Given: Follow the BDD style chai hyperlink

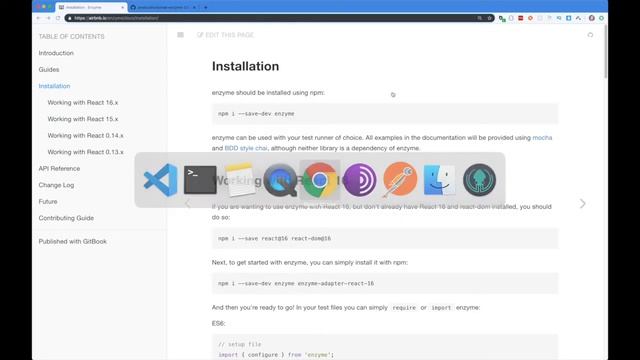Looking at the screenshot, I should pyautogui.click(x=246, y=148).
